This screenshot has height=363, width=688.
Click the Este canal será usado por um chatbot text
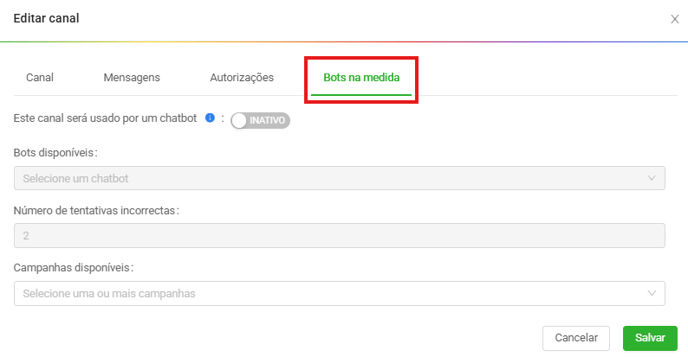(x=105, y=118)
